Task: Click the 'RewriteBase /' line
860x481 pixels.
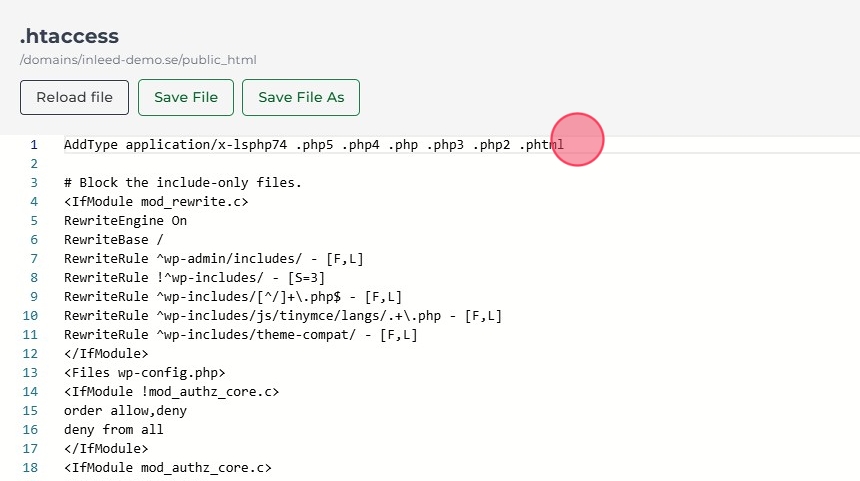Action: click(x=110, y=240)
